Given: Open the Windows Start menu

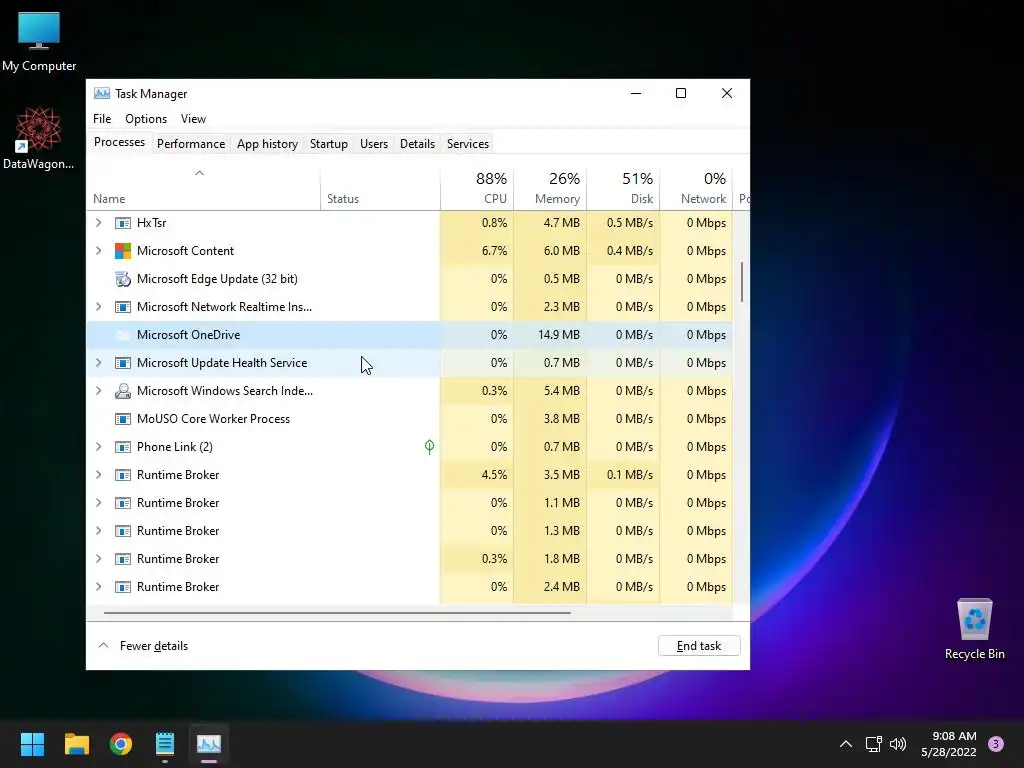Looking at the screenshot, I should [x=32, y=744].
